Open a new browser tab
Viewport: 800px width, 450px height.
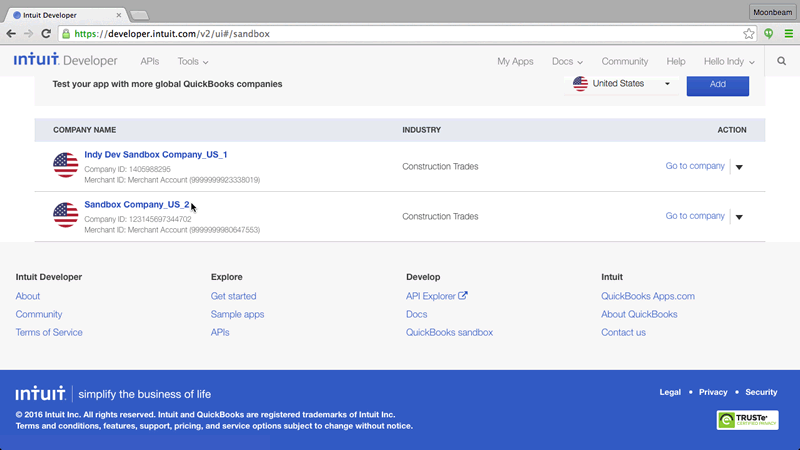(x=139, y=16)
